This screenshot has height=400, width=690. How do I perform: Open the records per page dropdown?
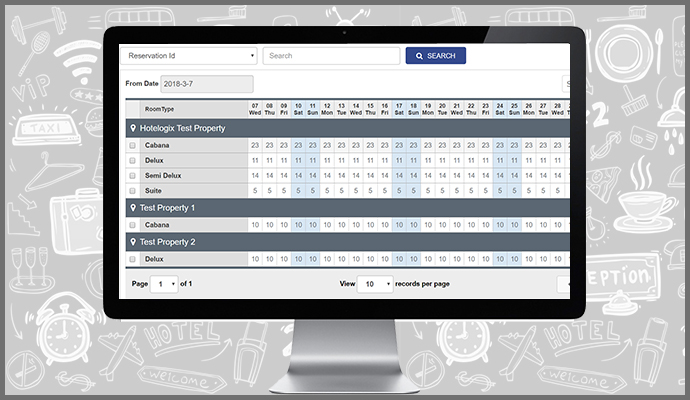(375, 284)
